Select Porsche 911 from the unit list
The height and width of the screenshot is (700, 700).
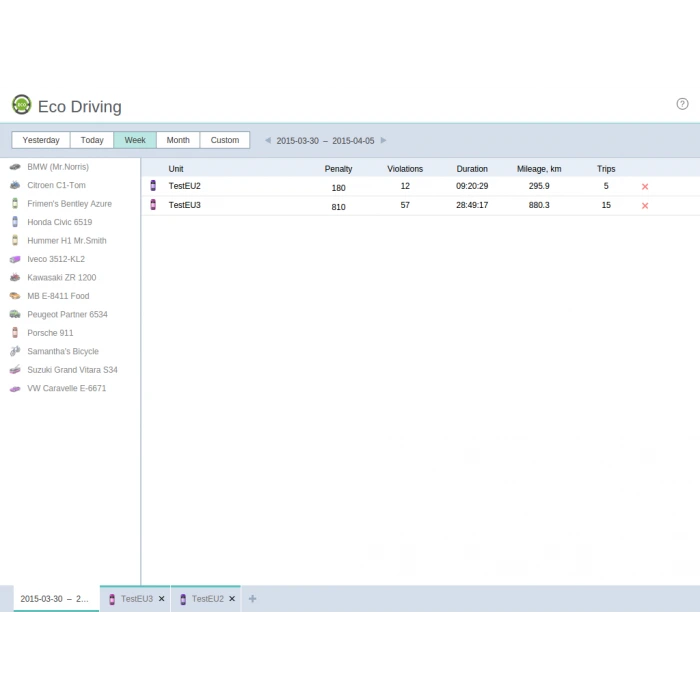[50, 333]
